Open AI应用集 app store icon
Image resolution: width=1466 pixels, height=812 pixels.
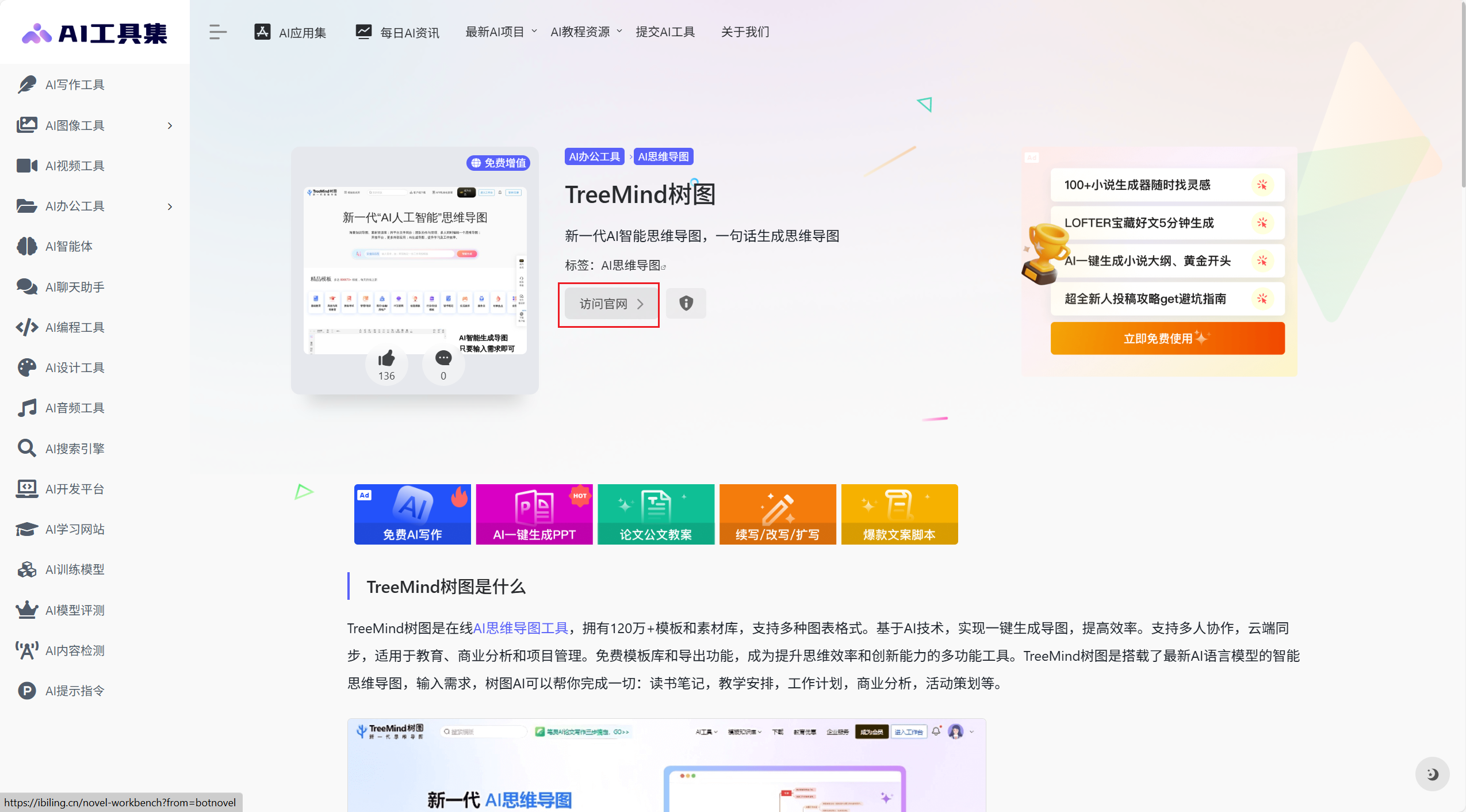coord(262,32)
